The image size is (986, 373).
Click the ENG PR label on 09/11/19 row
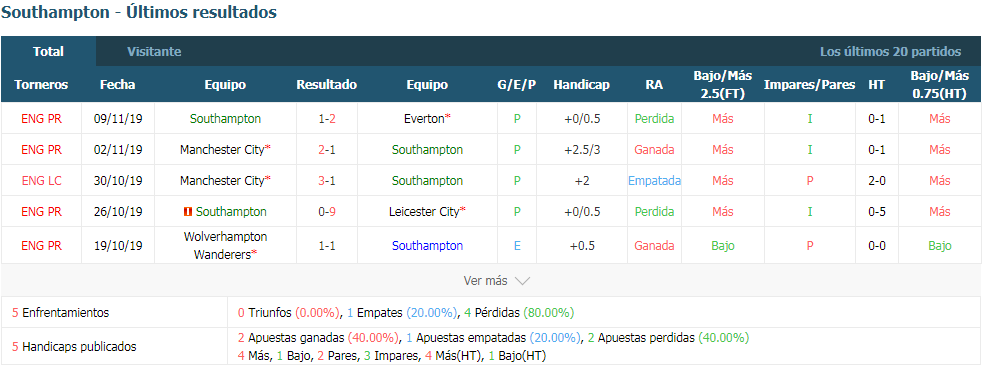click(42, 119)
